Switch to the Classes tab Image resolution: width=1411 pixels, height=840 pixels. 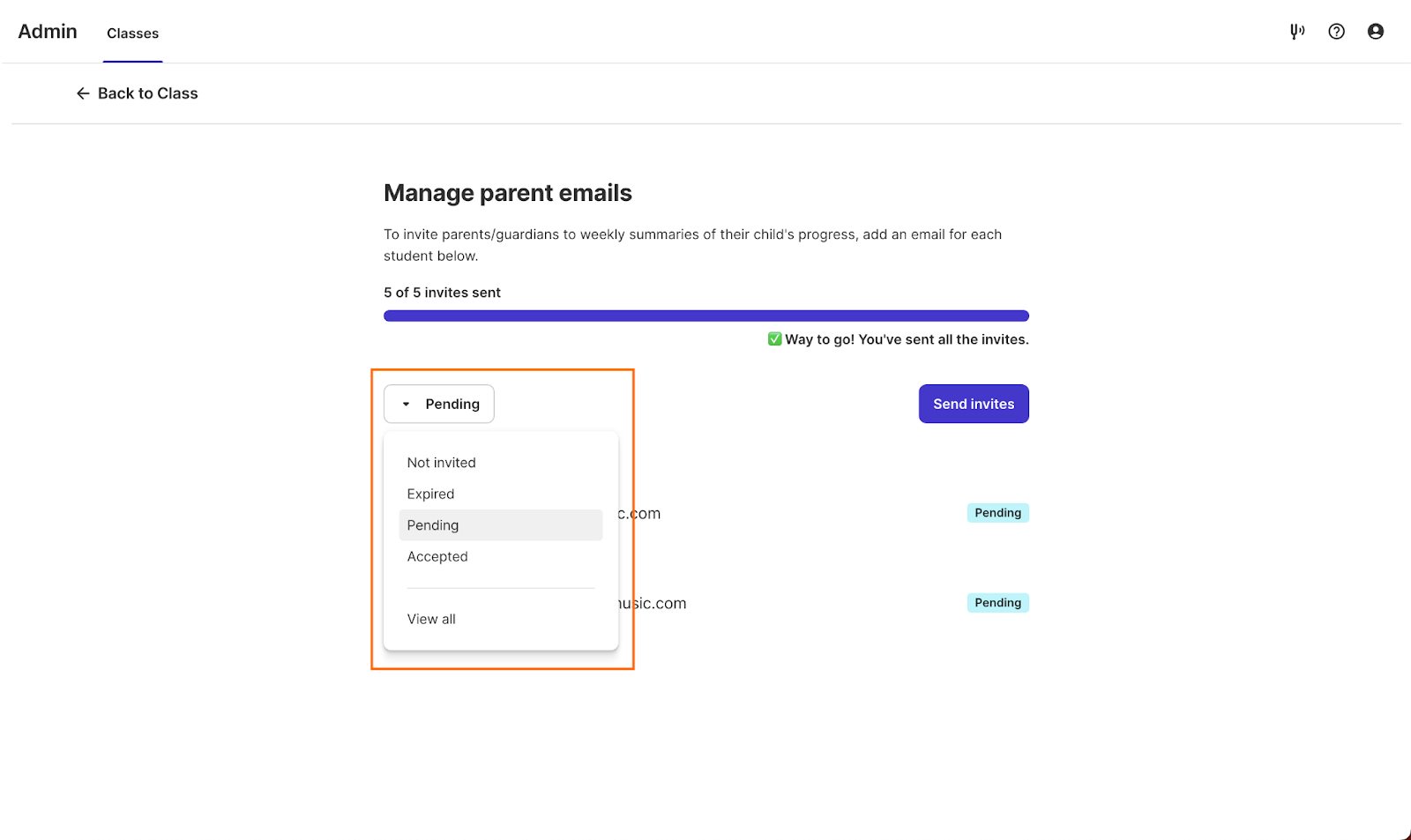click(x=132, y=33)
